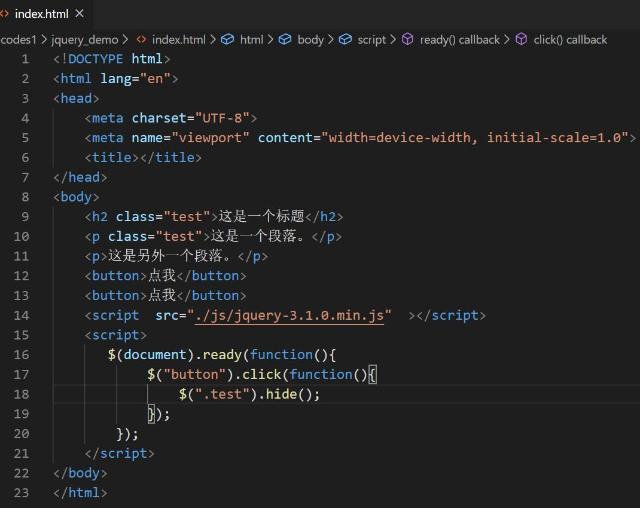Click the HTML file icon on the index.html tab
The height and width of the screenshot is (508, 640).
click(x=5, y=14)
